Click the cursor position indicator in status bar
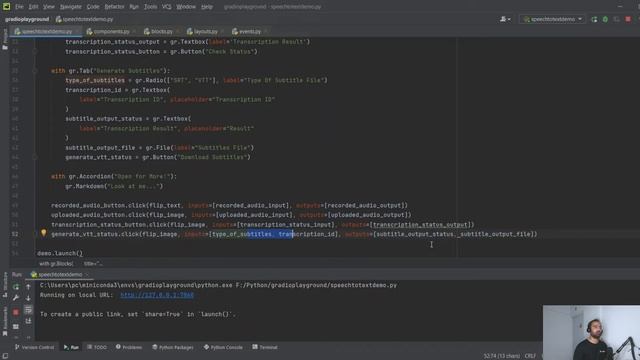Image resolution: width=640 pixels, height=360 pixels. (502, 356)
